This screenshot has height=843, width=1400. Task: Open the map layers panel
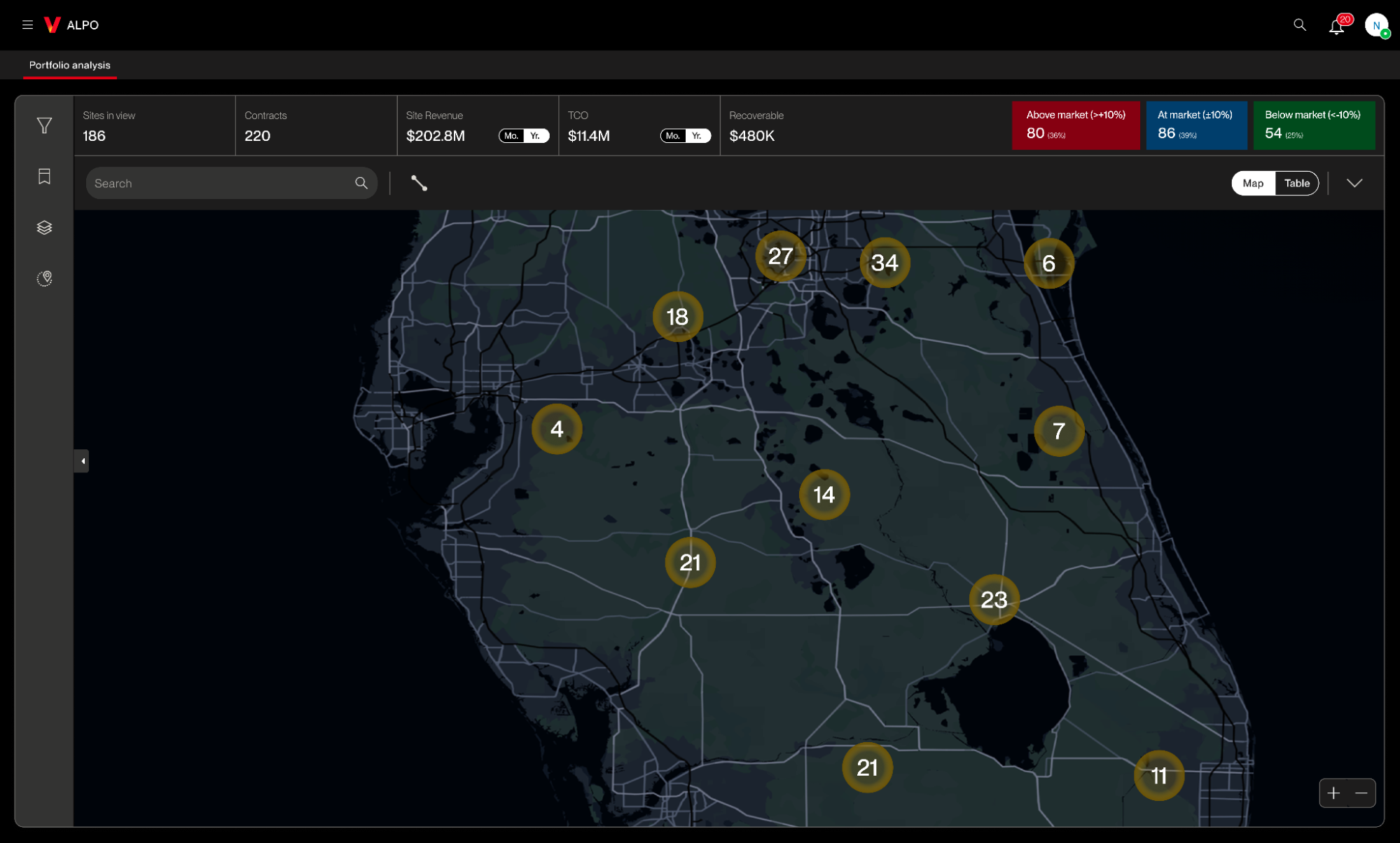[44, 228]
